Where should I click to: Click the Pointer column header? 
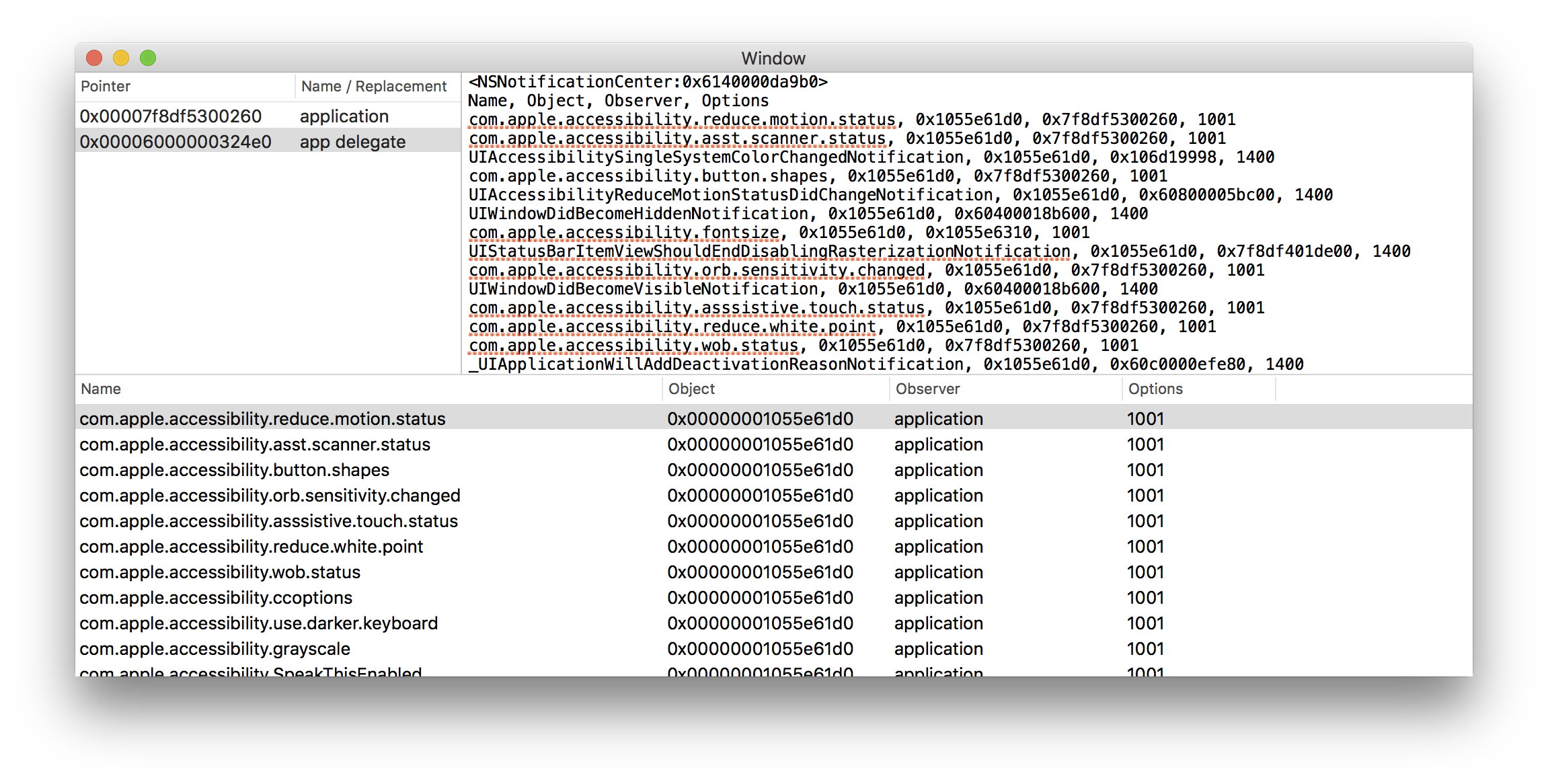pyautogui.click(x=104, y=86)
